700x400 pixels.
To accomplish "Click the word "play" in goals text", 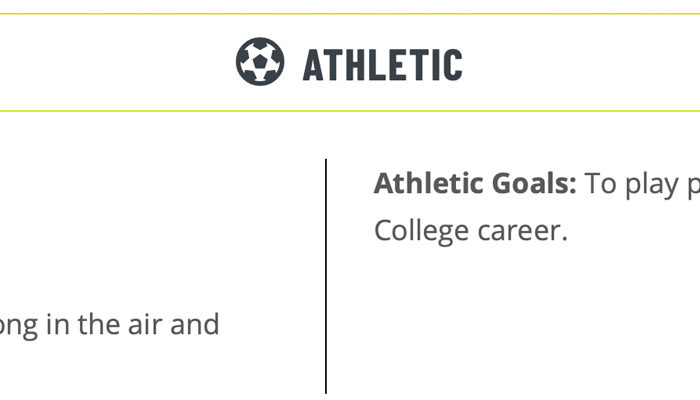I will pyautogui.click(x=651, y=185).
